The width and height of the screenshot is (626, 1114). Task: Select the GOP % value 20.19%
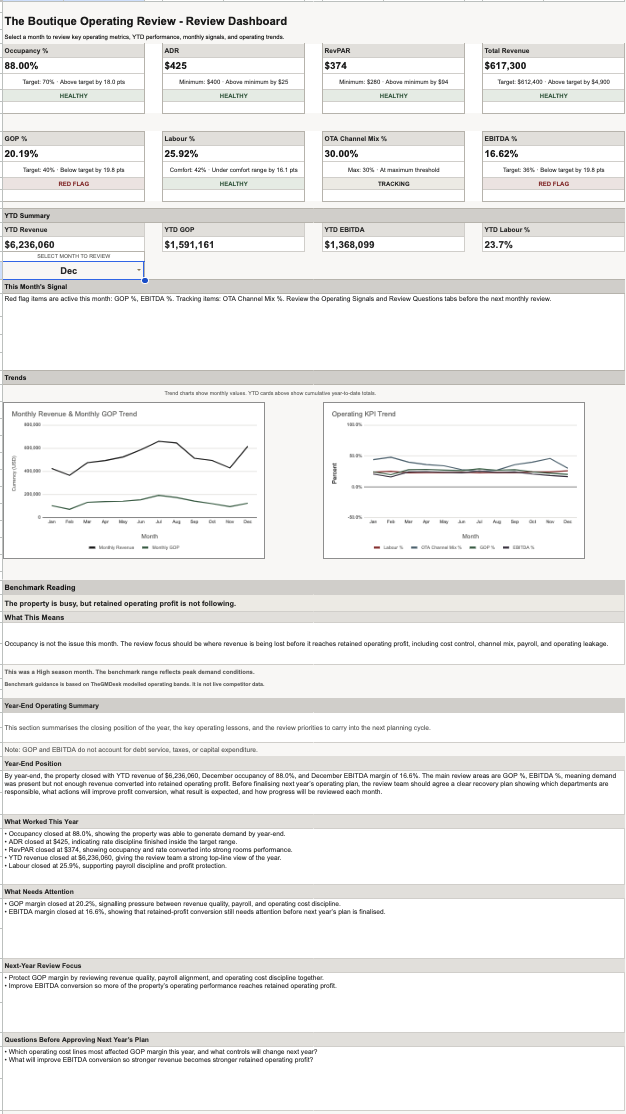tap(74, 153)
